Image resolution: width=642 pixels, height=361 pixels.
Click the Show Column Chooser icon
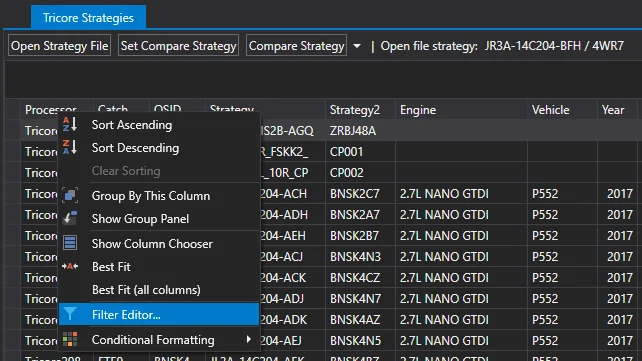click(70, 243)
